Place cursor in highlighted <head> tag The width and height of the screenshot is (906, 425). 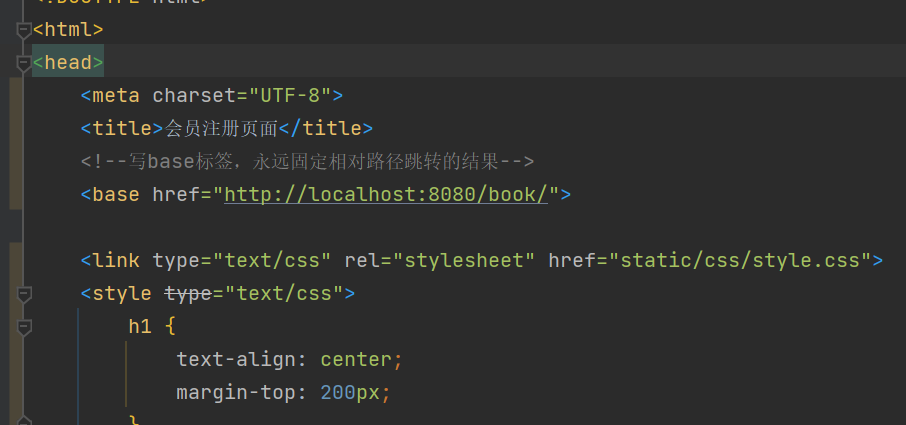click(68, 62)
